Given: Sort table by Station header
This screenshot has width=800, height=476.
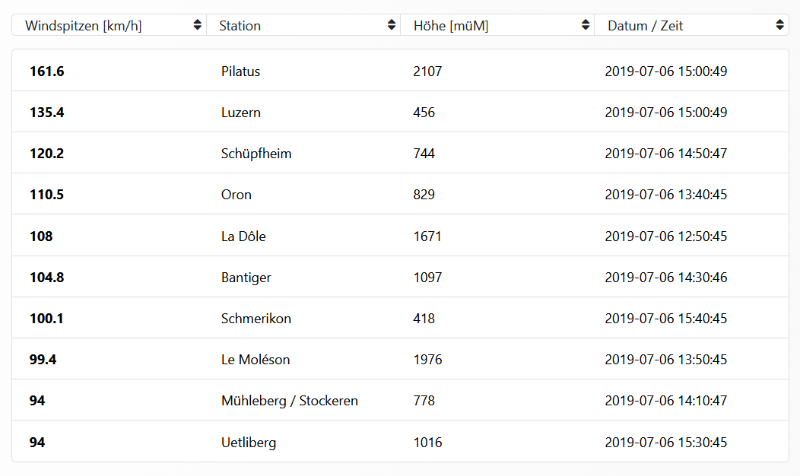Looking at the screenshot, I should point(241,26).
